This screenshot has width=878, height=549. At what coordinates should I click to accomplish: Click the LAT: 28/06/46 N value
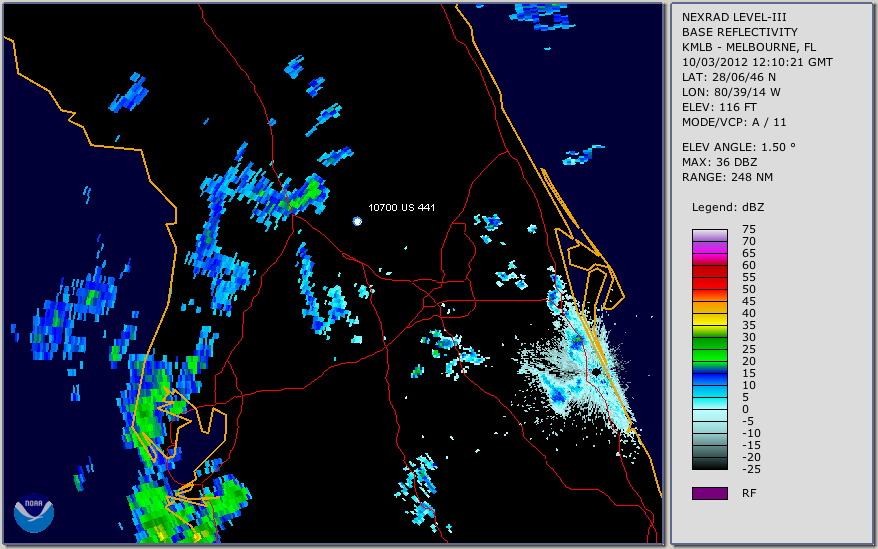[728, 77]
